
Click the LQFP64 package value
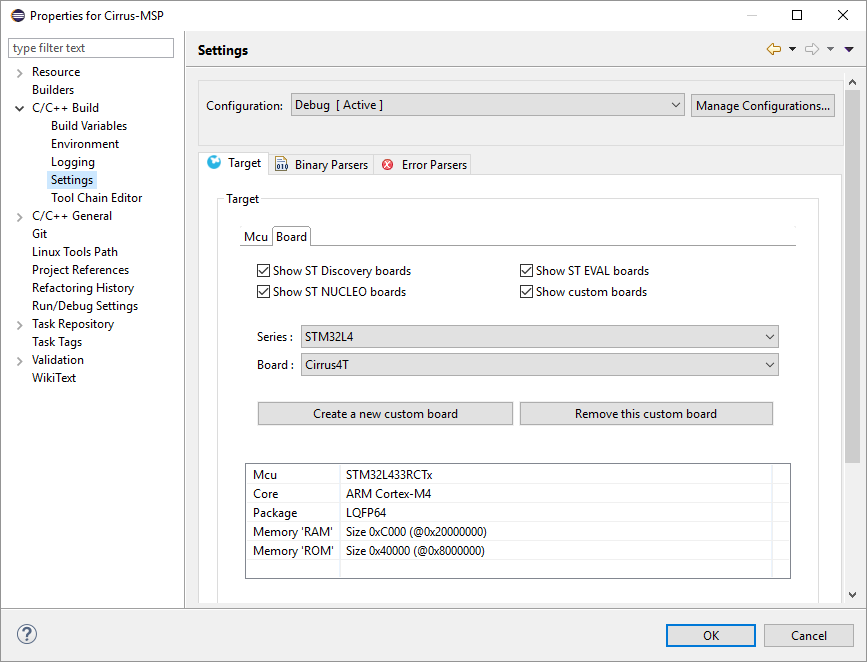tap(366, 513)
